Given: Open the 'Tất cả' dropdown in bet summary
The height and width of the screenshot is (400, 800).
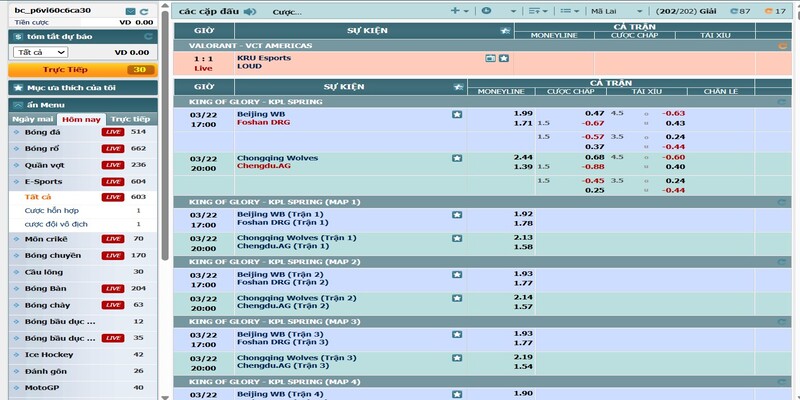Looking at the screenshot, I should pyautogui.click(x=38, y=52).
